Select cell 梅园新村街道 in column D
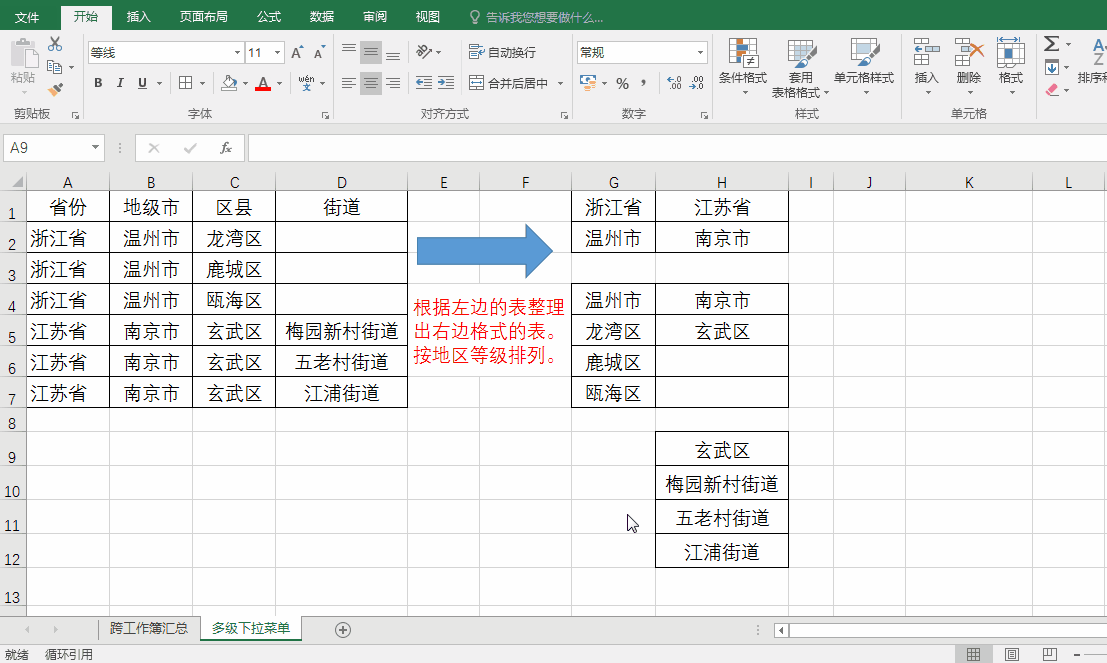 click(x=342, y=331)
